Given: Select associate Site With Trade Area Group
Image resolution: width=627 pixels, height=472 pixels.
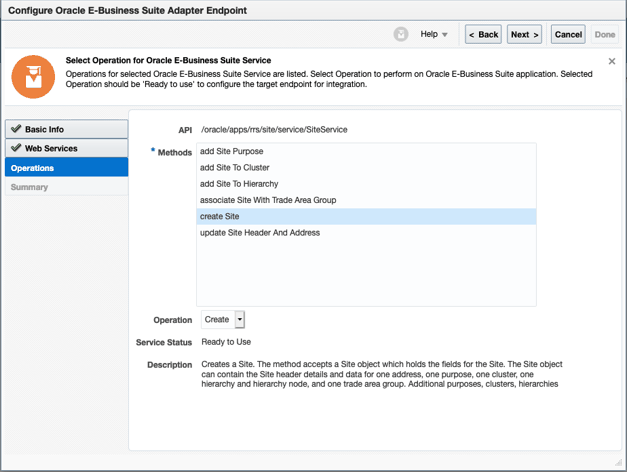Looking at the screenshot, I should [x=268, y=200].
